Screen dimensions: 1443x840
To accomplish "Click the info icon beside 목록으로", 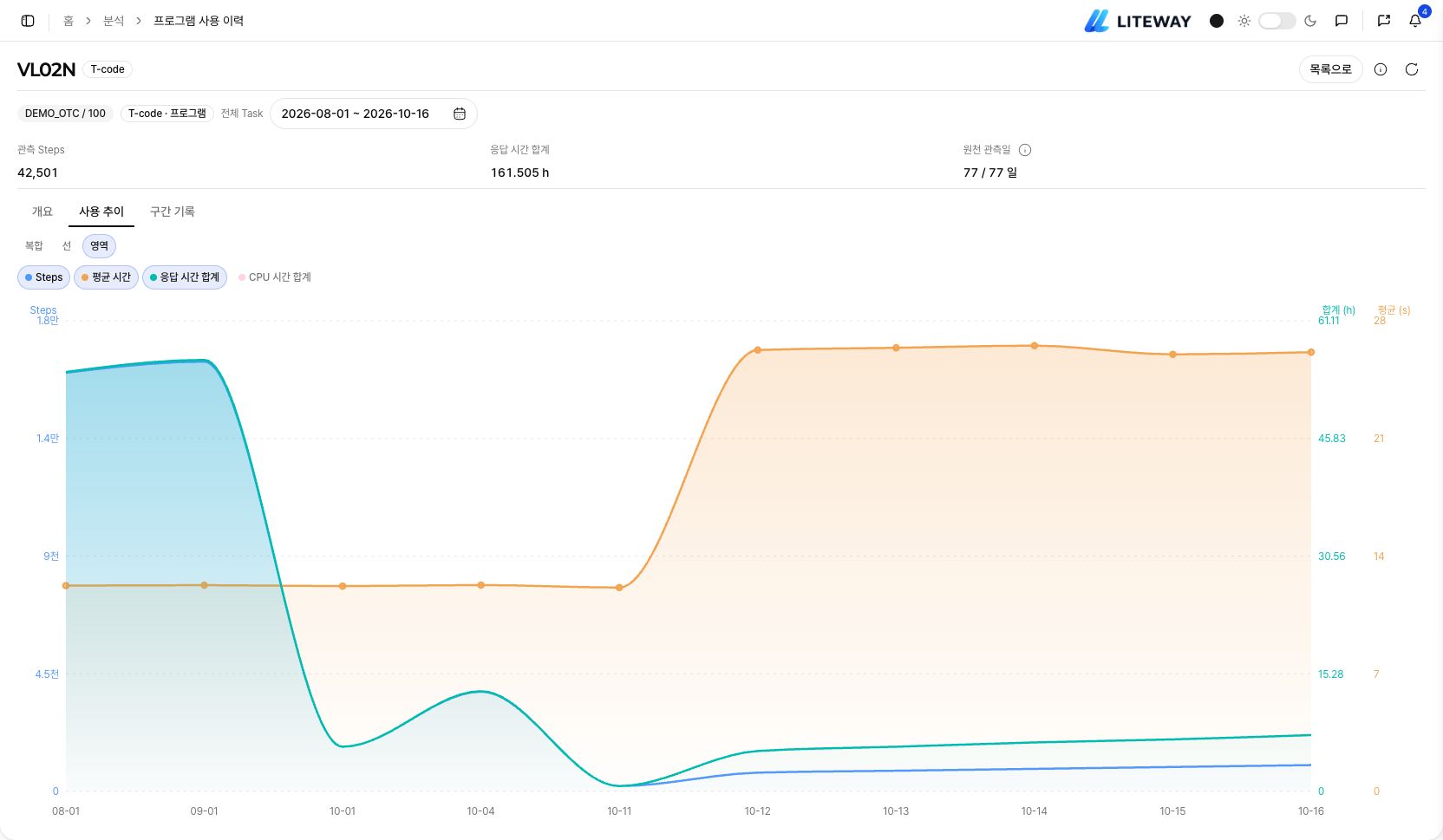I will (1381, 69).
